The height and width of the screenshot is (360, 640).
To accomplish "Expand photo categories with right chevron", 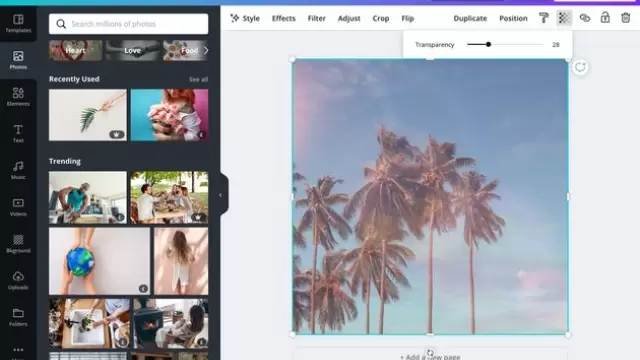I will pos(206,51).
